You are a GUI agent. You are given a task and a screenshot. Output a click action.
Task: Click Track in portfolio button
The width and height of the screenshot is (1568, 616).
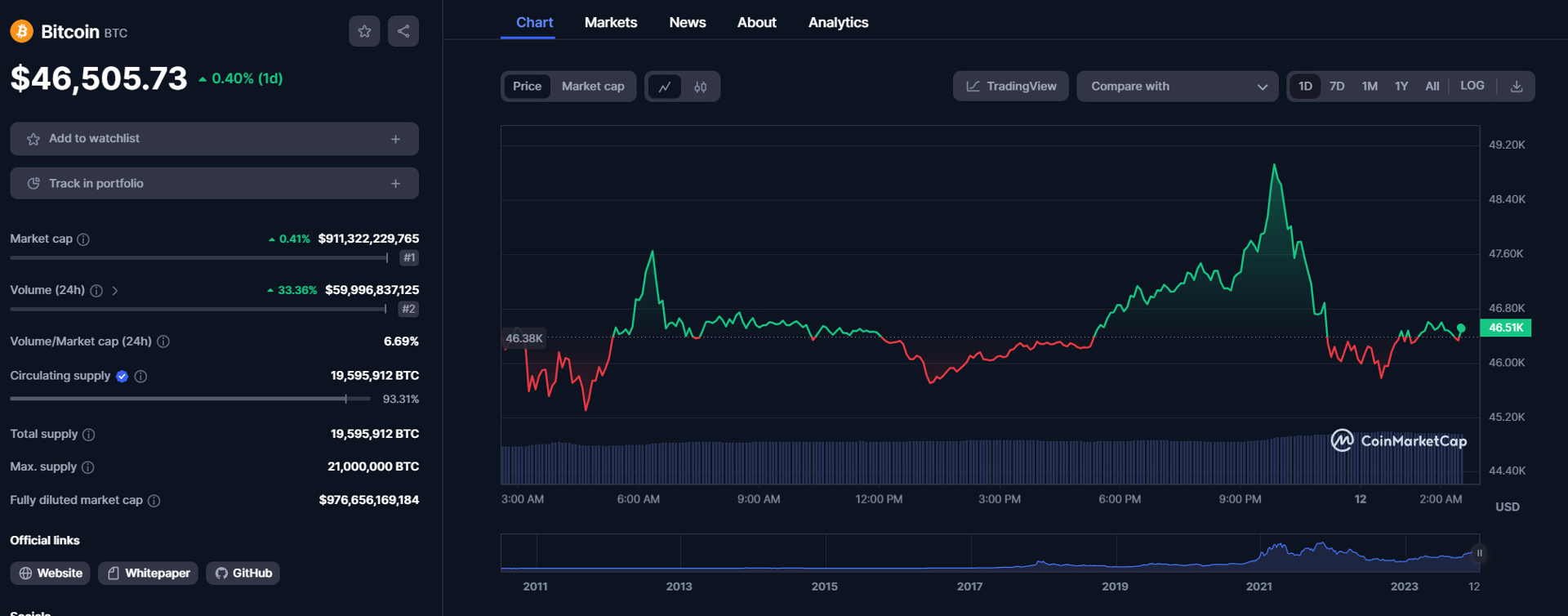click(214, 184)
